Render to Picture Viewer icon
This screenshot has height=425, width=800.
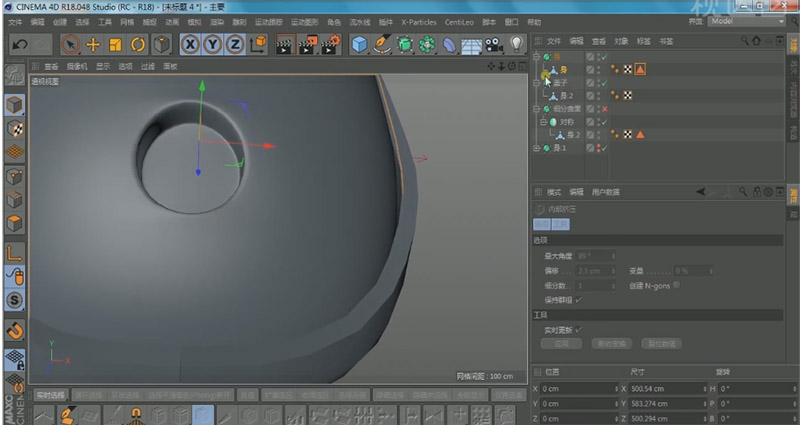308,45
